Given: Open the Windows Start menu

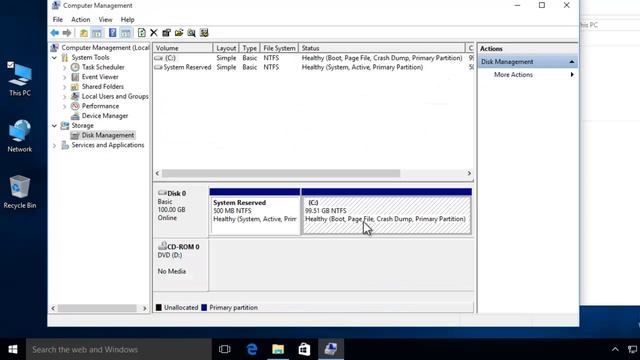Looking at the screenshot, I should tap(13, 349).
